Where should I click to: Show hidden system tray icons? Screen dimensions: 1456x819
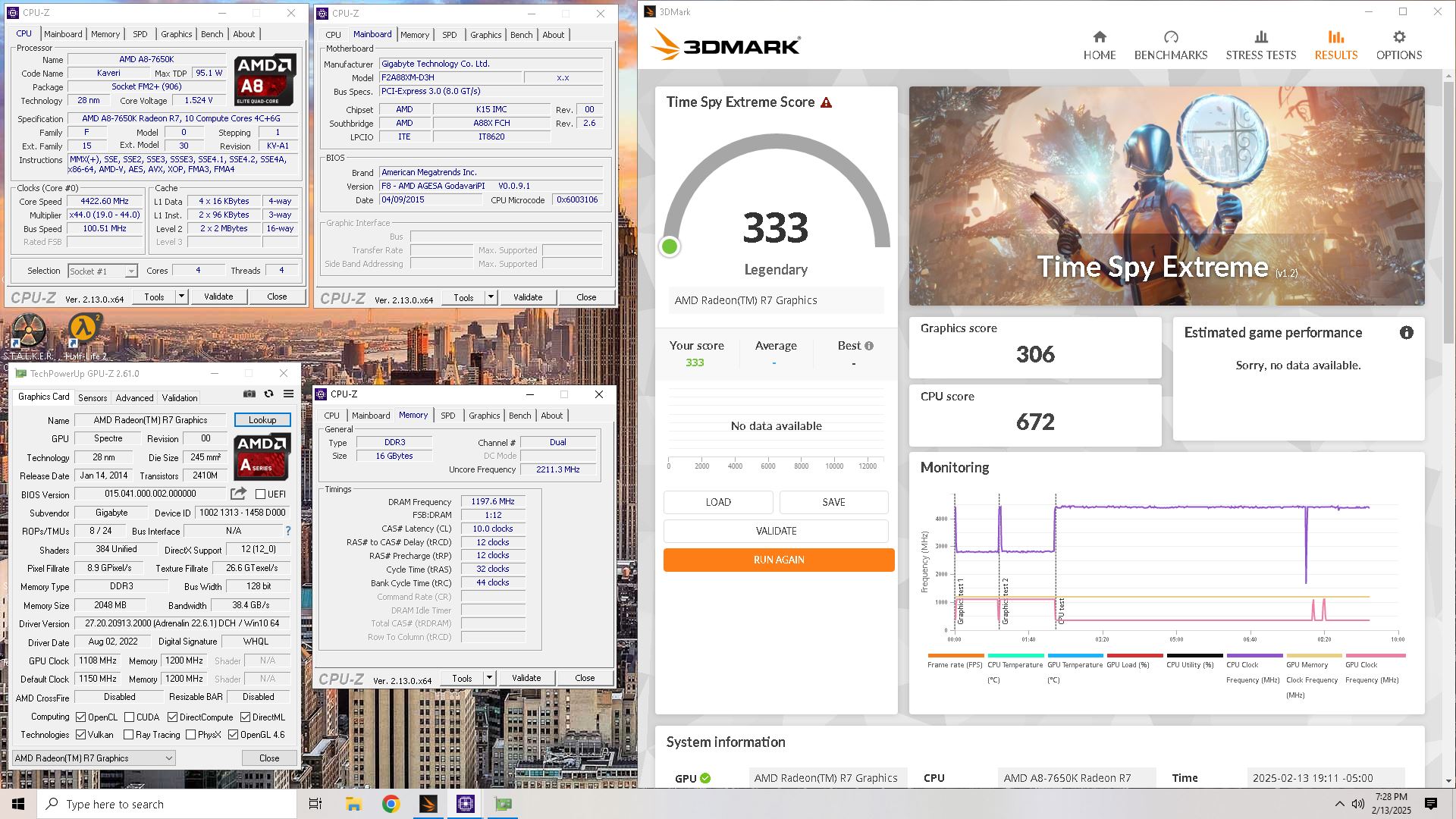[1339, 804]
